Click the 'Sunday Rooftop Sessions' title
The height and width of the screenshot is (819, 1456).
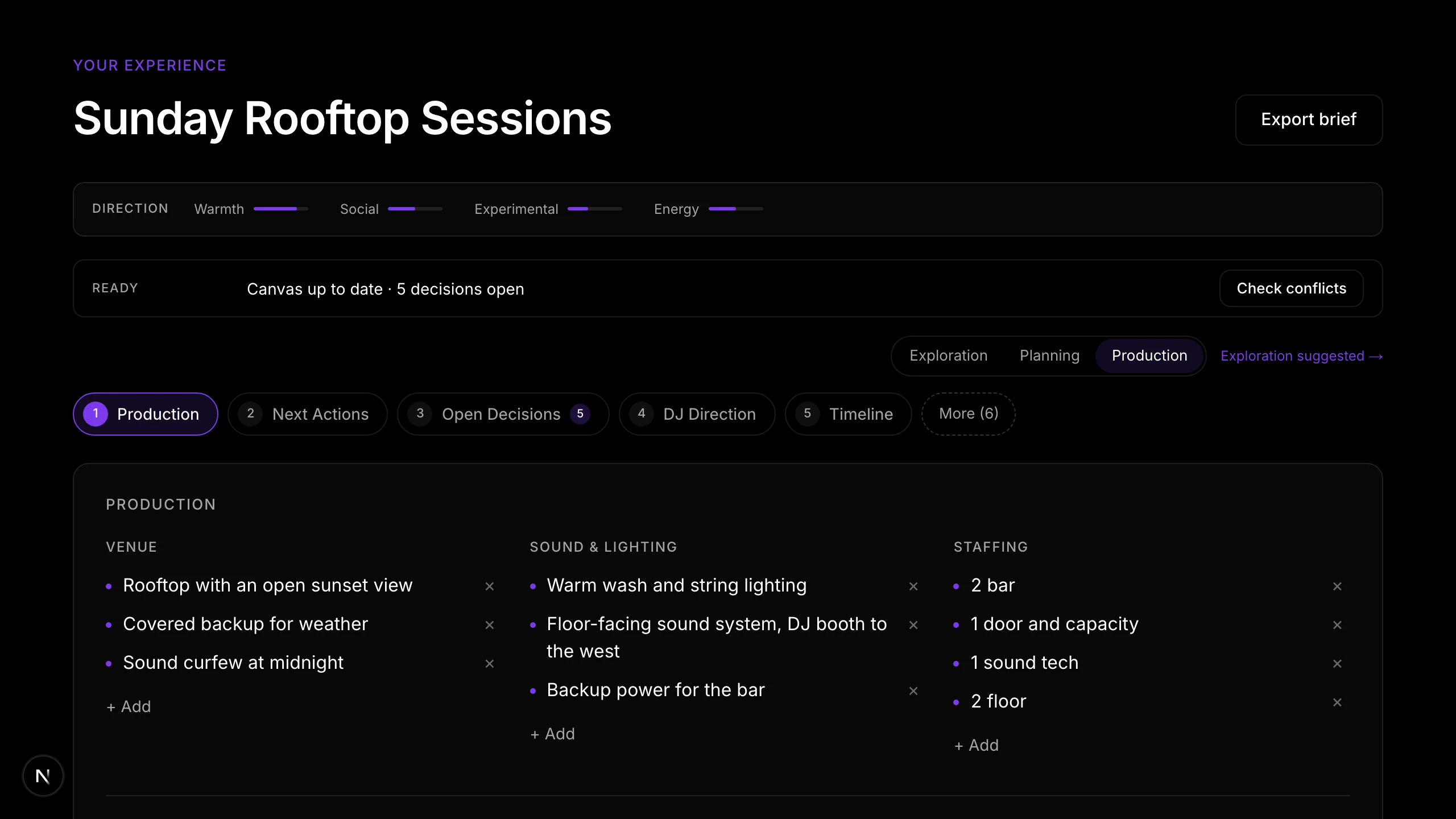click(342, 118)
